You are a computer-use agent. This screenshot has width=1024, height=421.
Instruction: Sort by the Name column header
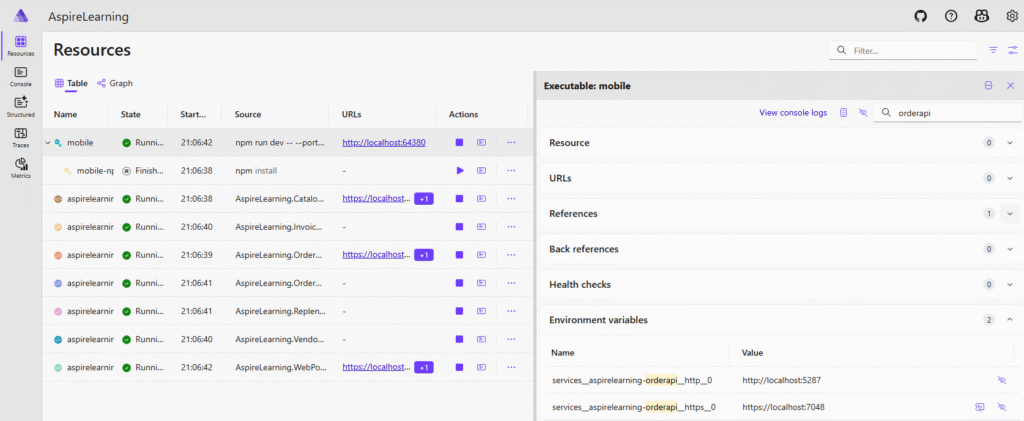65,114
